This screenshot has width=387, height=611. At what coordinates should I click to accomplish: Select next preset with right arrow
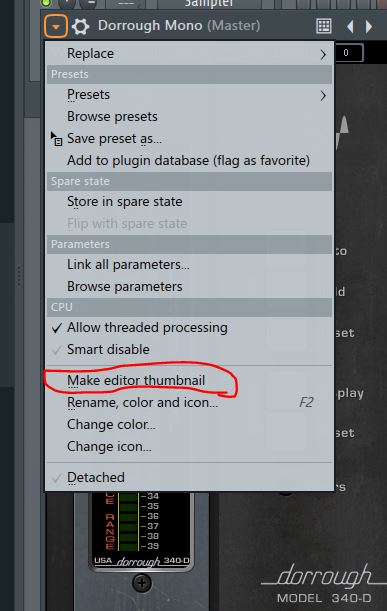[x=368, y=26]
